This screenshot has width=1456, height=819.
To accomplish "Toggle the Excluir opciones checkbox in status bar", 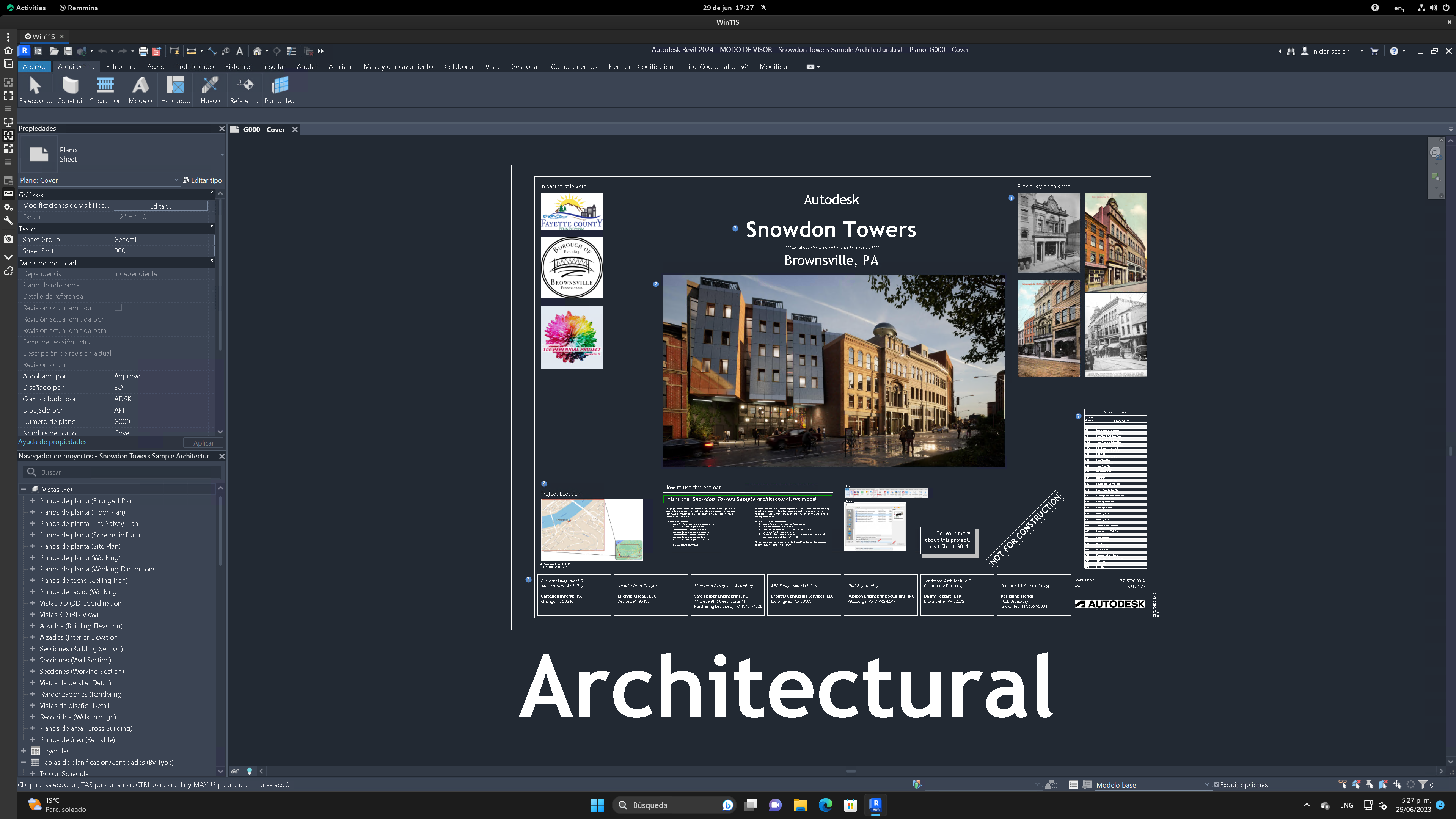I will (1216, 784).
